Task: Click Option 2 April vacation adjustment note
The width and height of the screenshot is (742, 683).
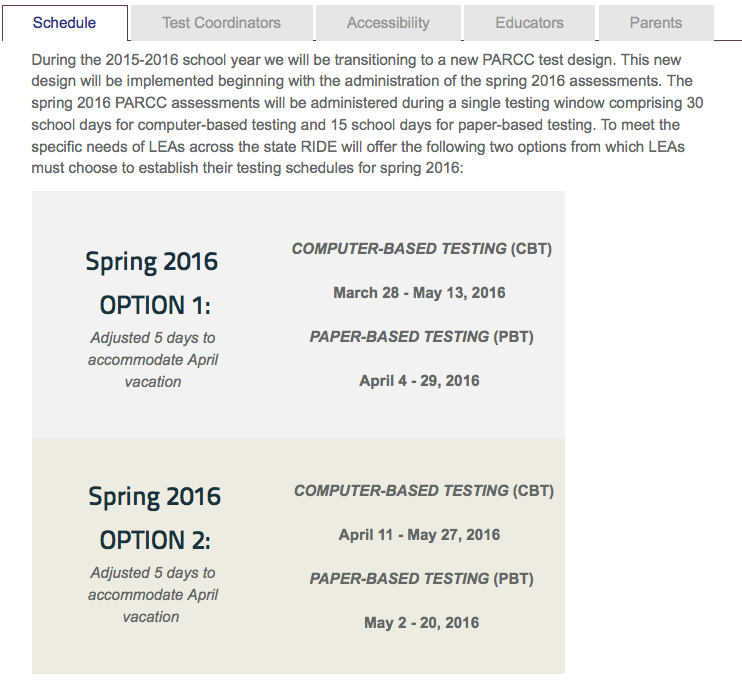Action: coord(153,595)
